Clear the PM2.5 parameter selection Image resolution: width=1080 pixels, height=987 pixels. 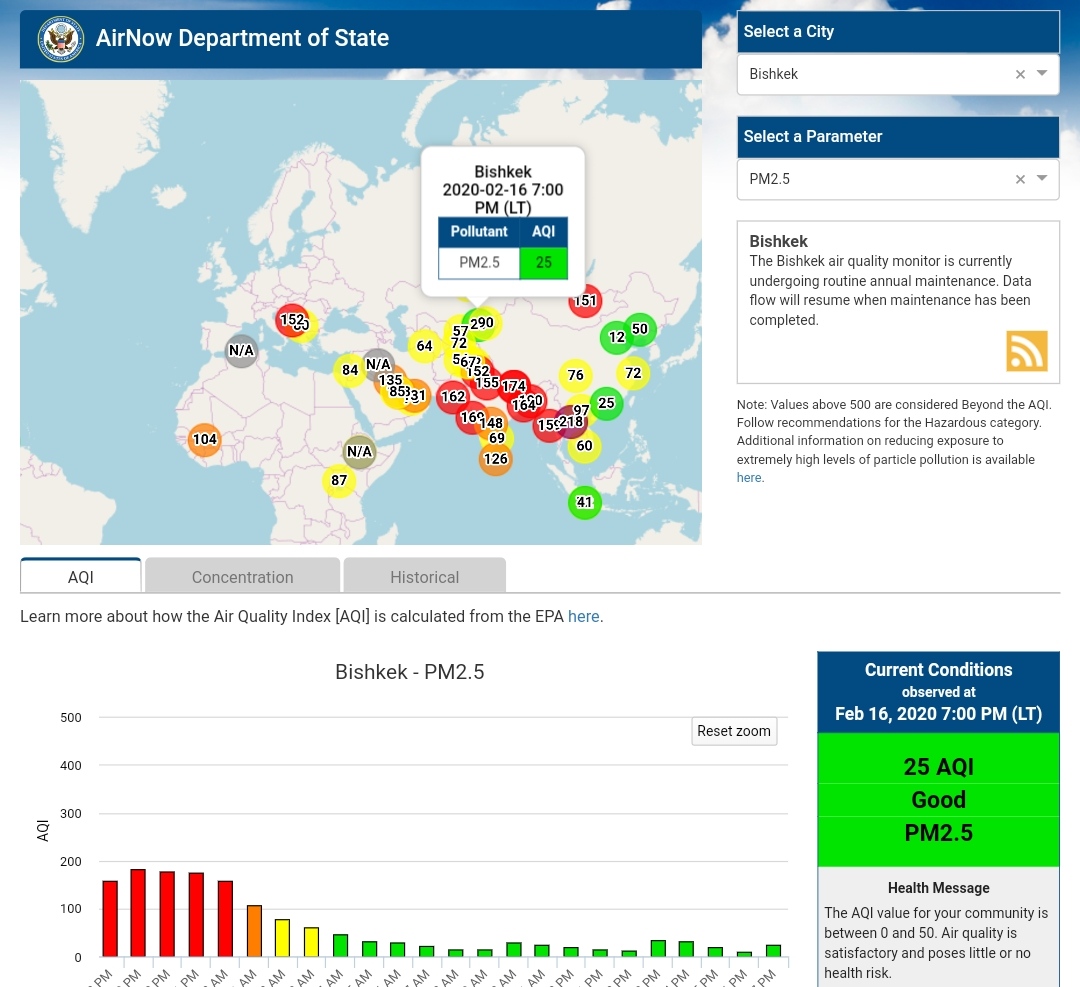click(x=1020, y=179)
